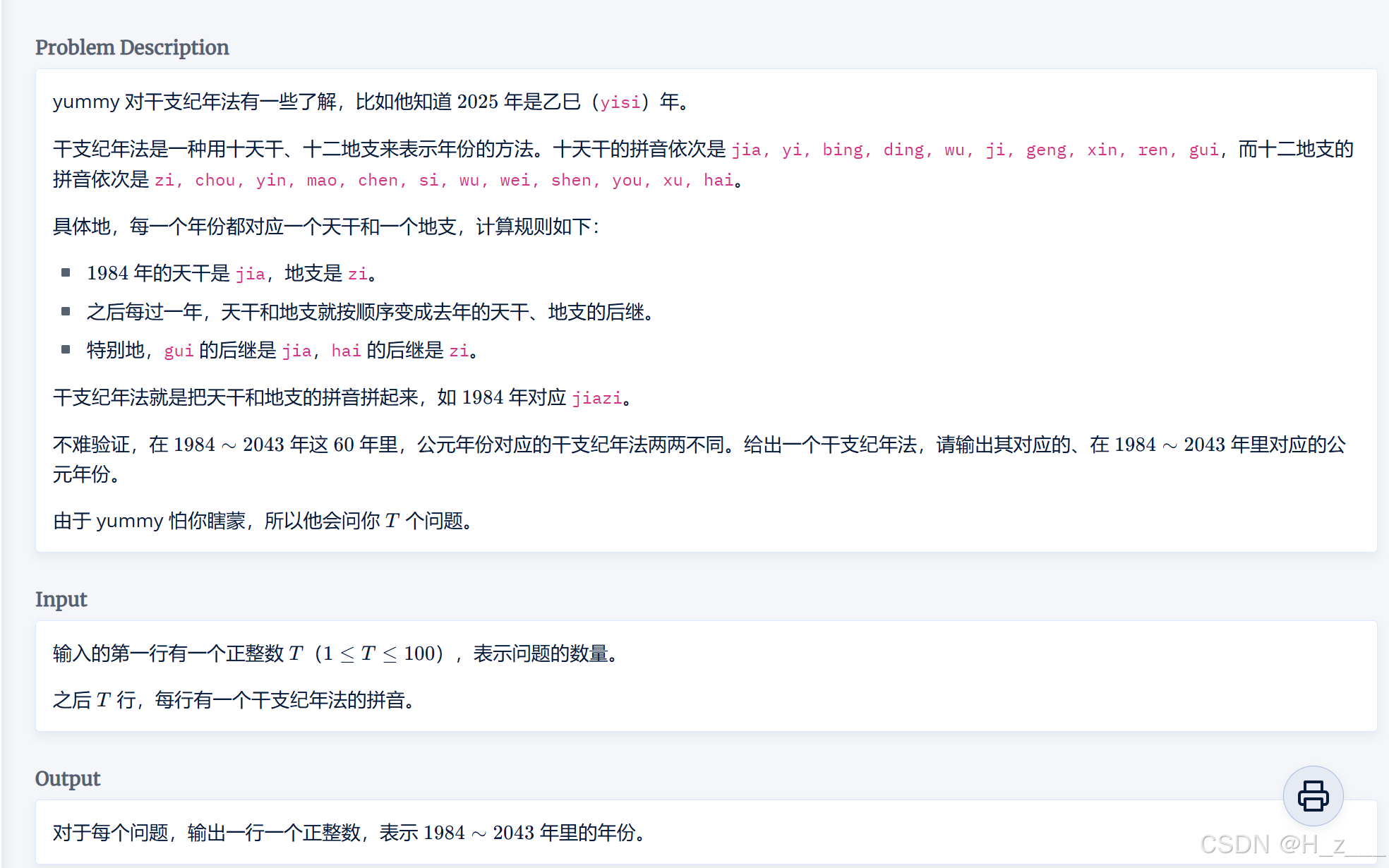Click the output description sentence
Viewport: 1389px width, 868px height.
point(349,833)
